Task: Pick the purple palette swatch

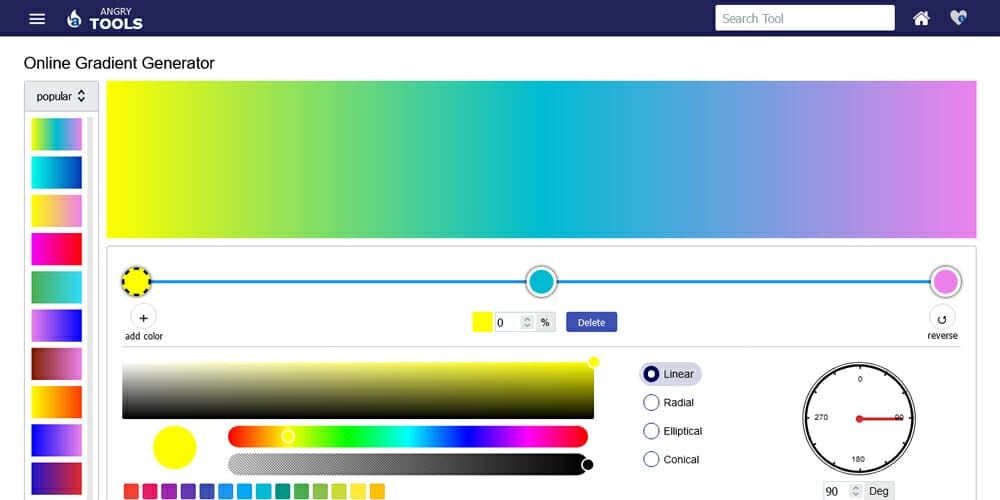Action: (169, 491)
